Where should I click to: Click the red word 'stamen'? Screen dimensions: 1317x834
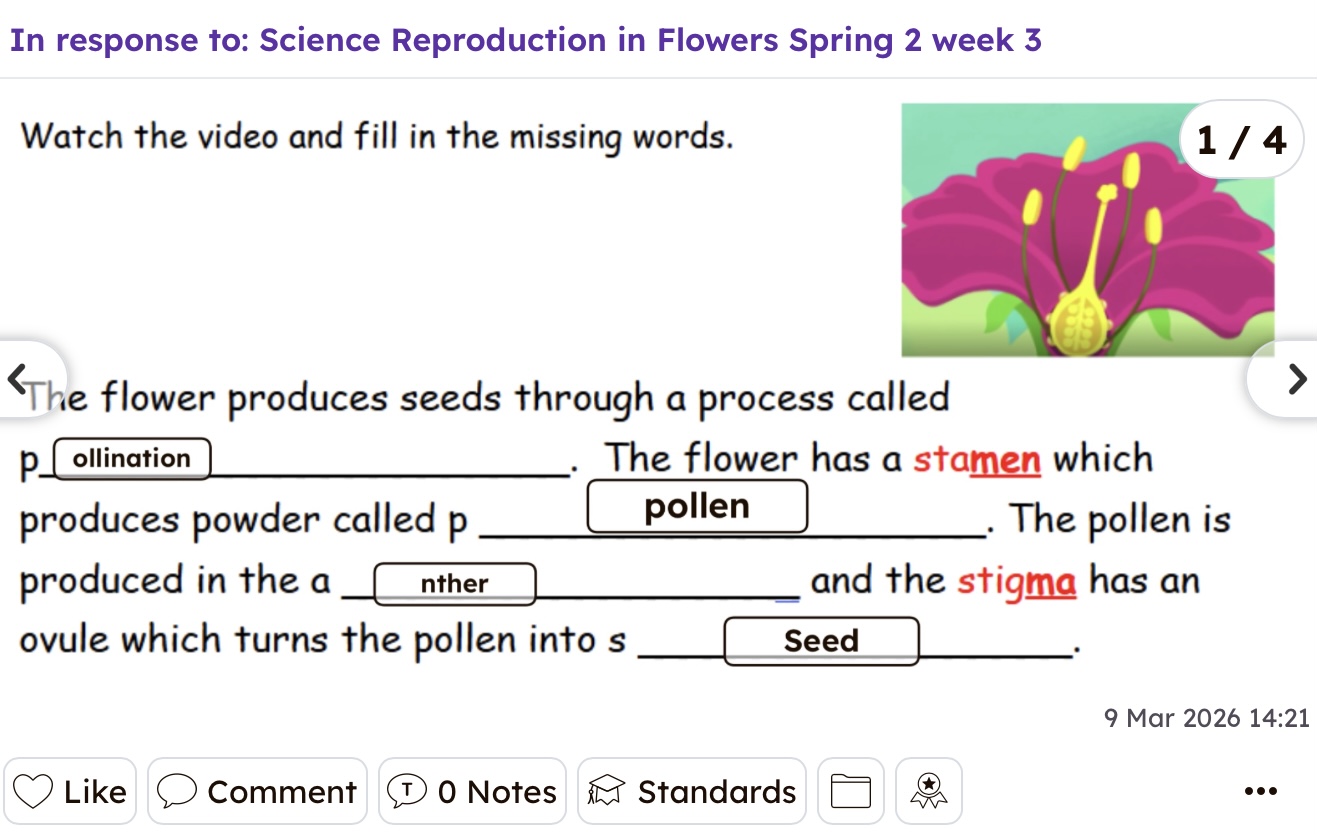point(977,459)
